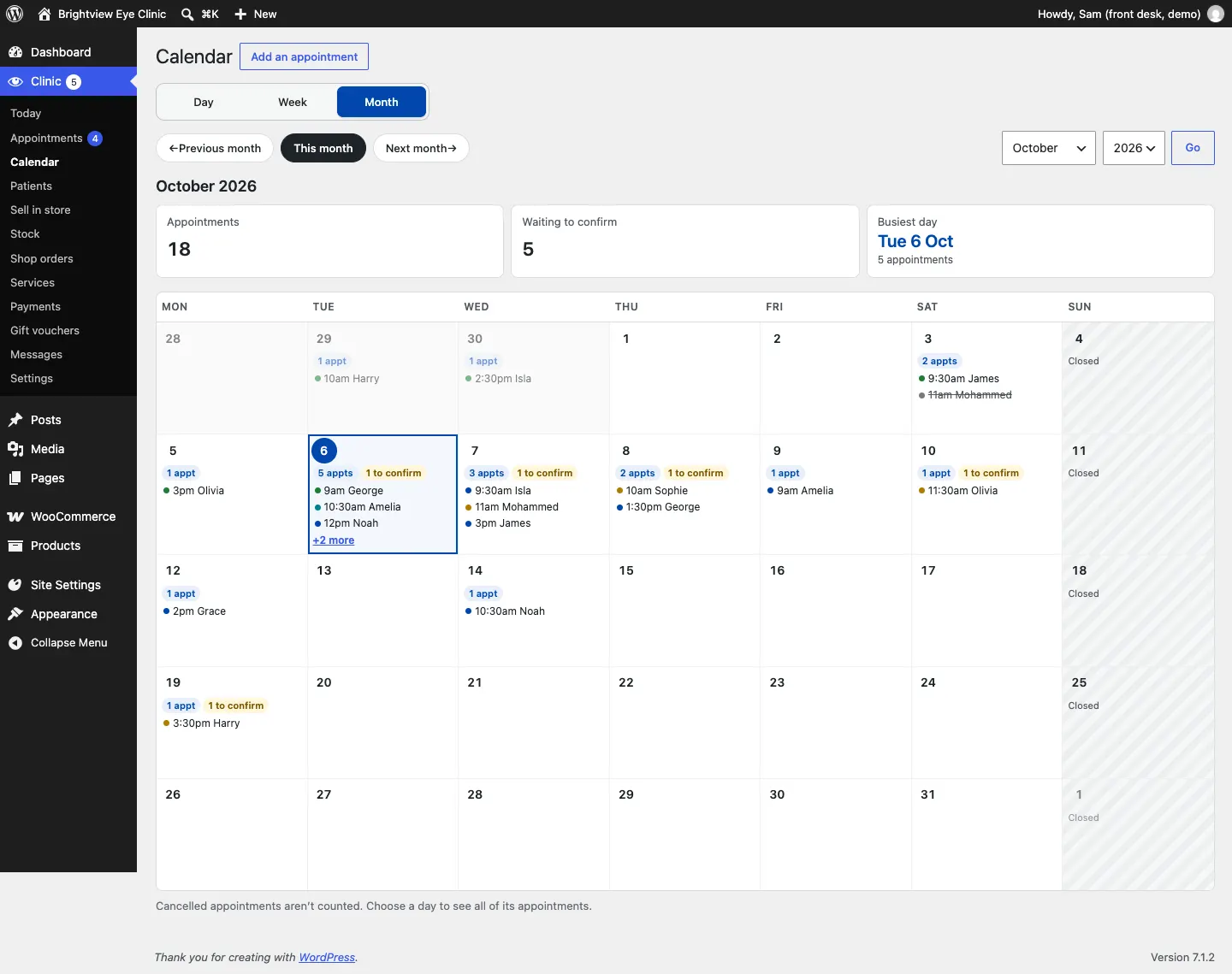1232x974 pixels.
Task: Click the Collapse Menu arrow icon
Action: (15, 643)
